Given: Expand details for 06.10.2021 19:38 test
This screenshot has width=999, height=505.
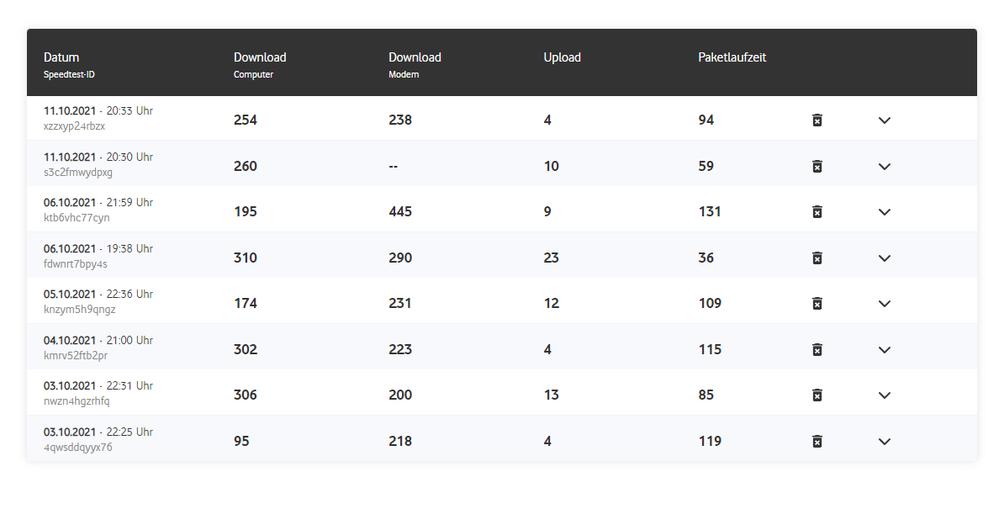Looking at the screenshot, I should [x=884, y=258].
